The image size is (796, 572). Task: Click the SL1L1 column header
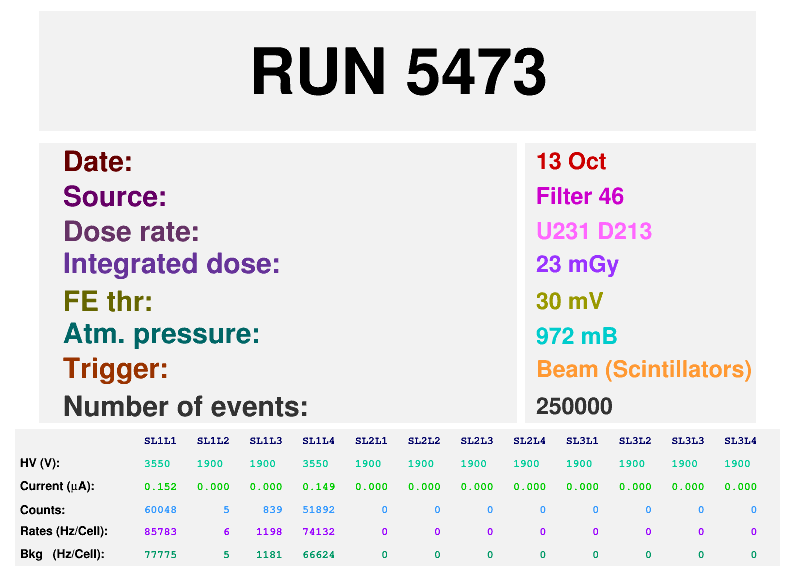[x=160, y=441]
